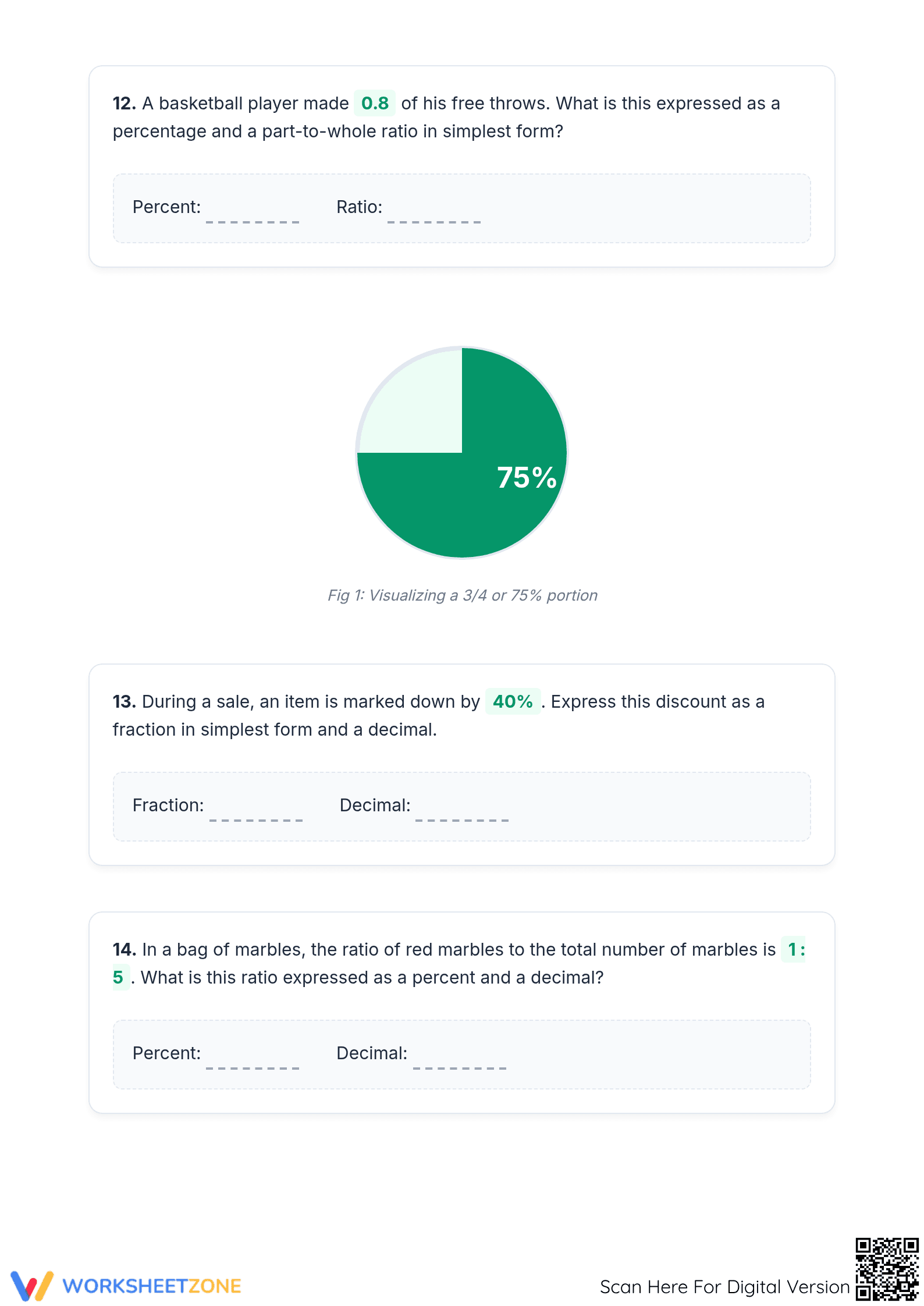Click the QR code for digital version
Screen dimensions: 924x1306
point(887,1269)
